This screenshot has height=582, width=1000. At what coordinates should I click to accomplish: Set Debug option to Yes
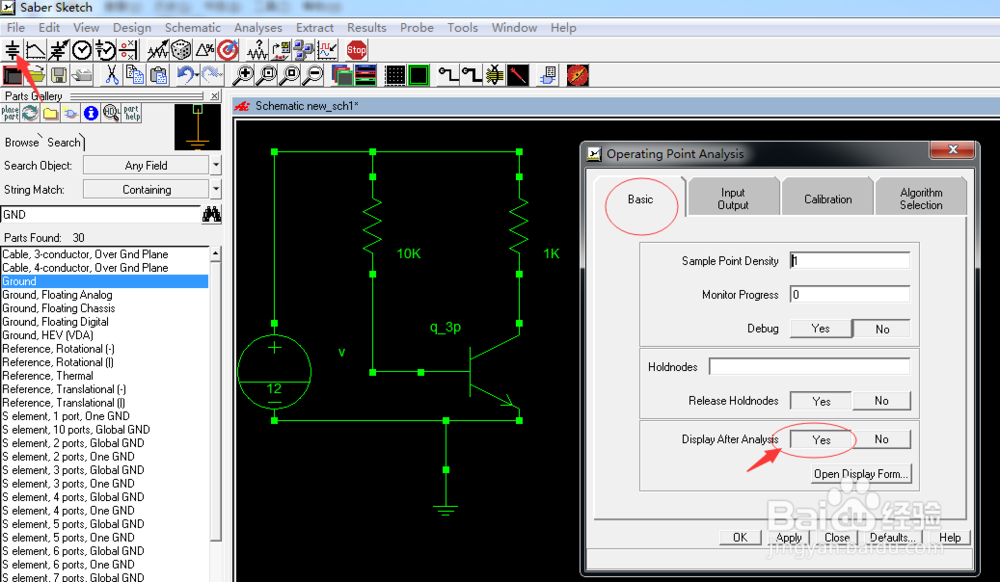pos(820,329)
